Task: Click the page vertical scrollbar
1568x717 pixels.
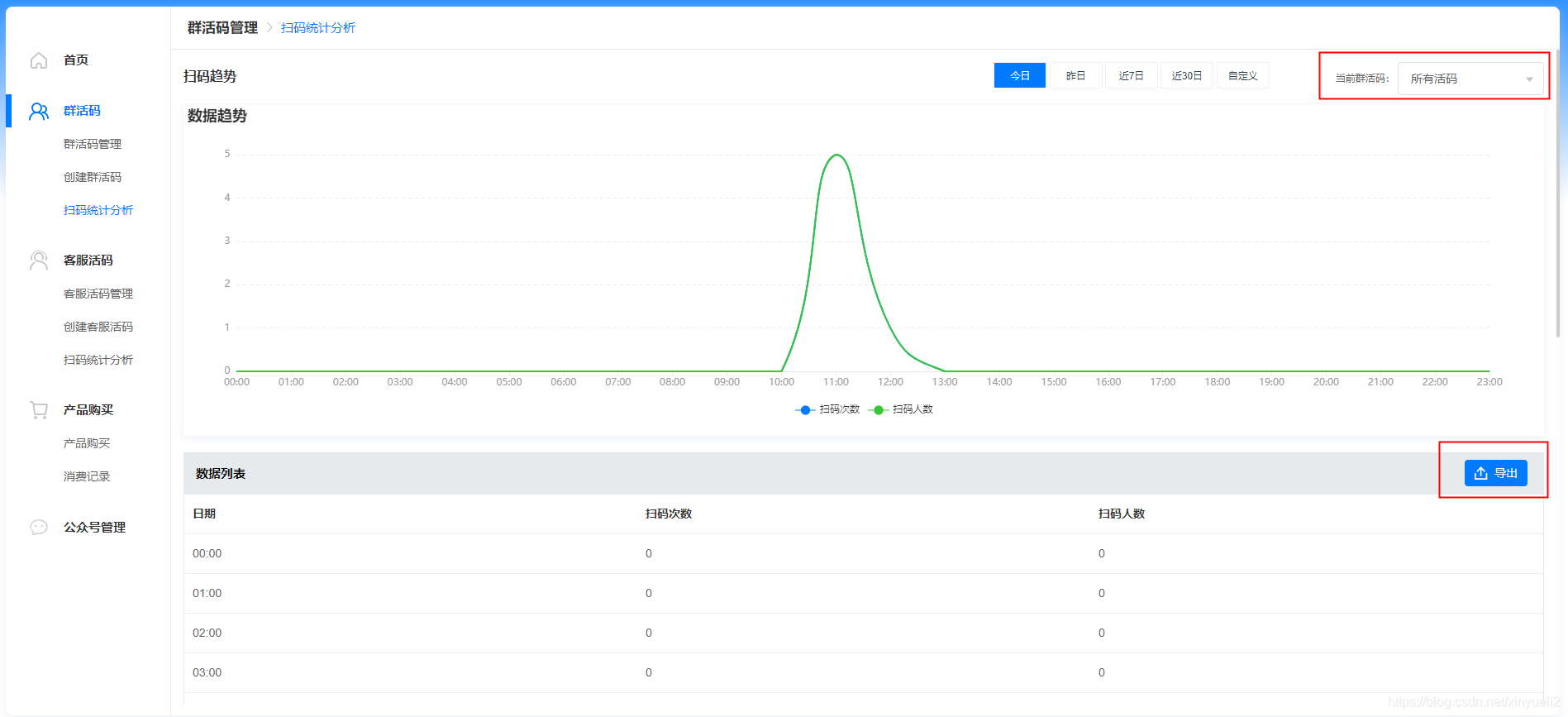Action: click(1558, 194)
